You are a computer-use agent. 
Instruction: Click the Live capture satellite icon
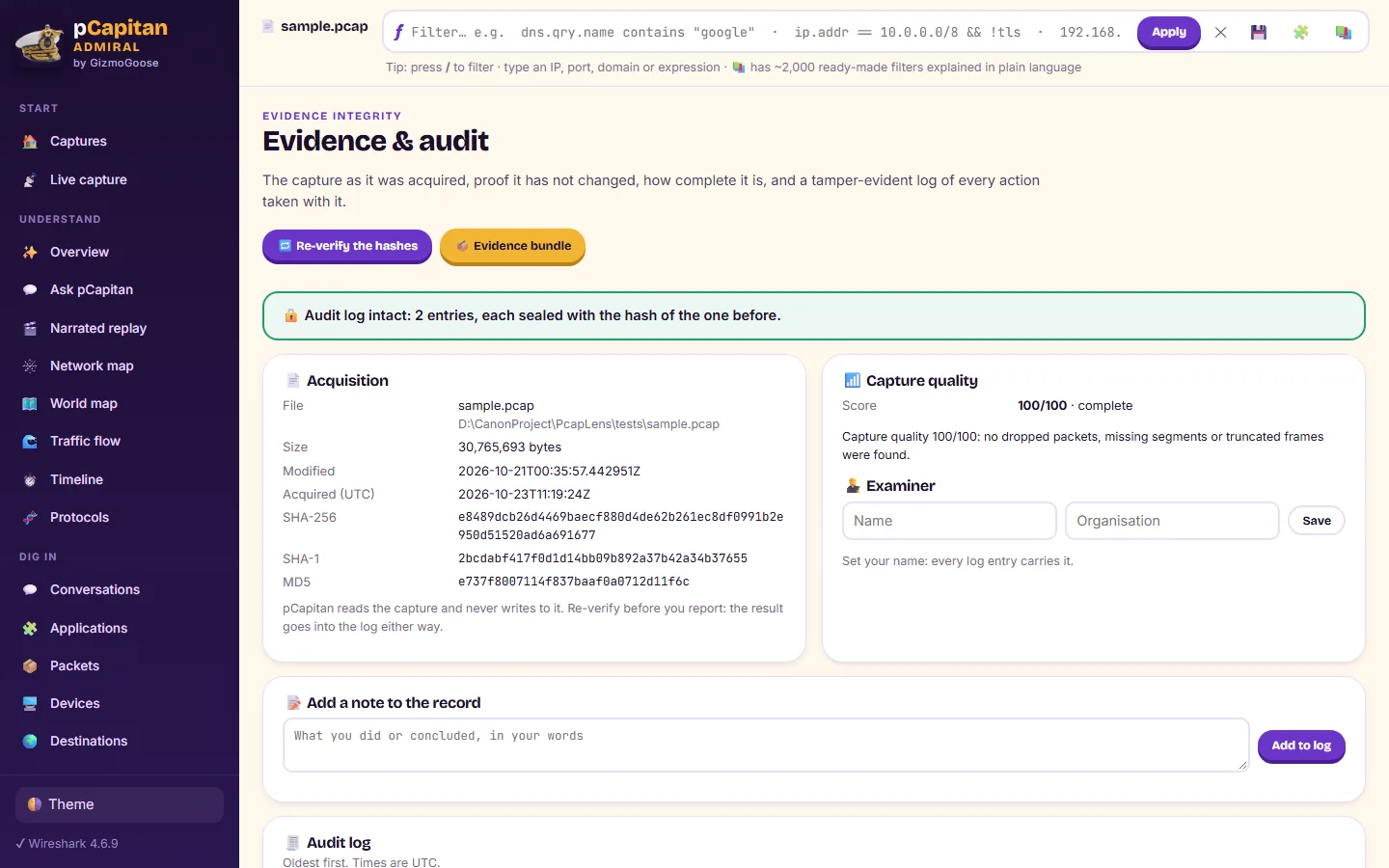pyautogui.click(x=30, y=180)
